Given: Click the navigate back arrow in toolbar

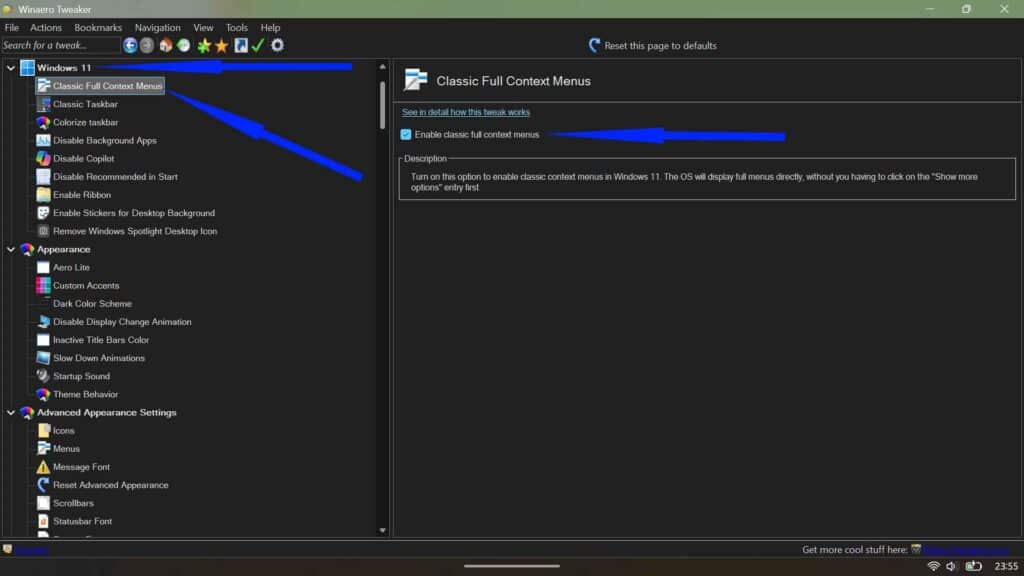Looking at the screenshot, I should pos(130,45).
